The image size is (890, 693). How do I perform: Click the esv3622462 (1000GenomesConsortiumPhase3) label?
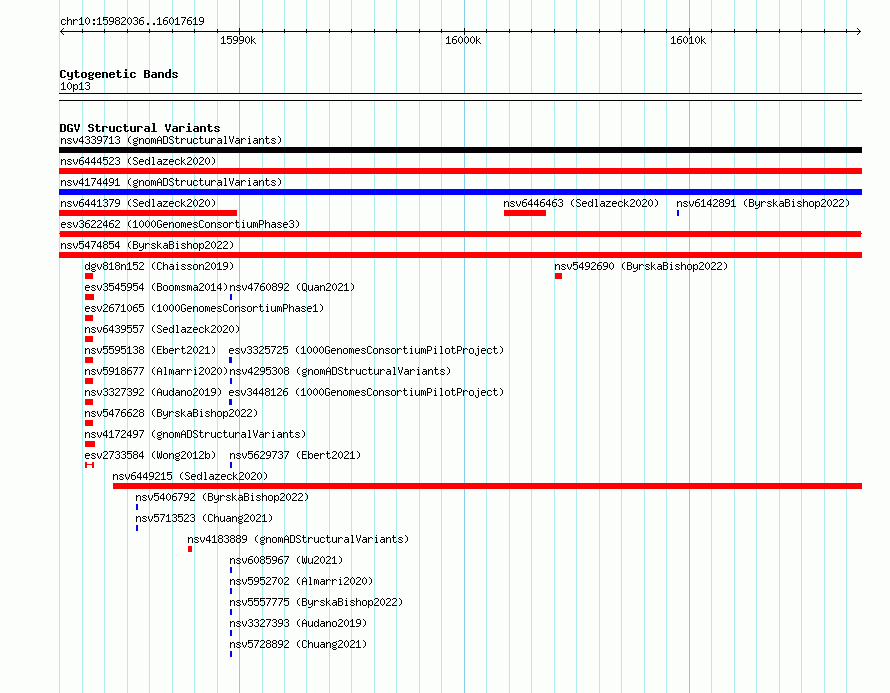tap(180, 224)
